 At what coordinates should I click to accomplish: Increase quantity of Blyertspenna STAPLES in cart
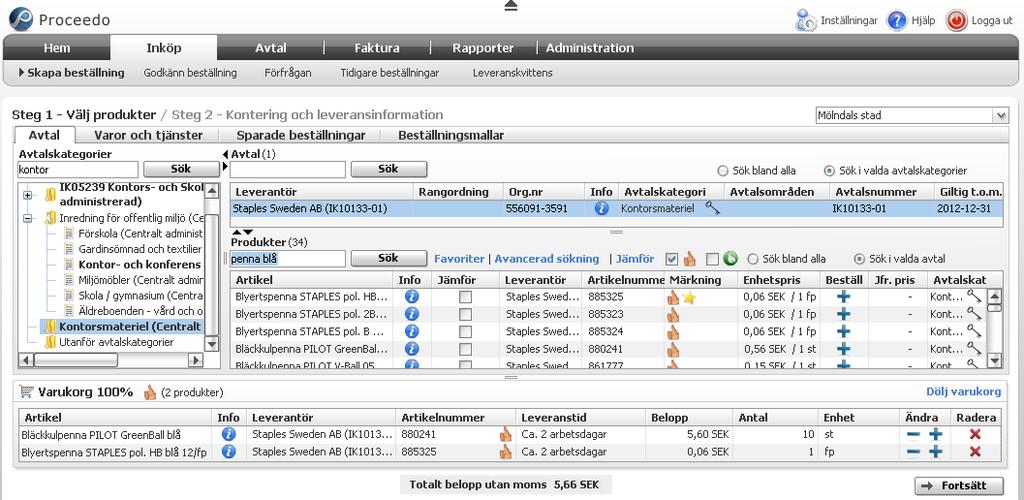[x=935, y=451]
